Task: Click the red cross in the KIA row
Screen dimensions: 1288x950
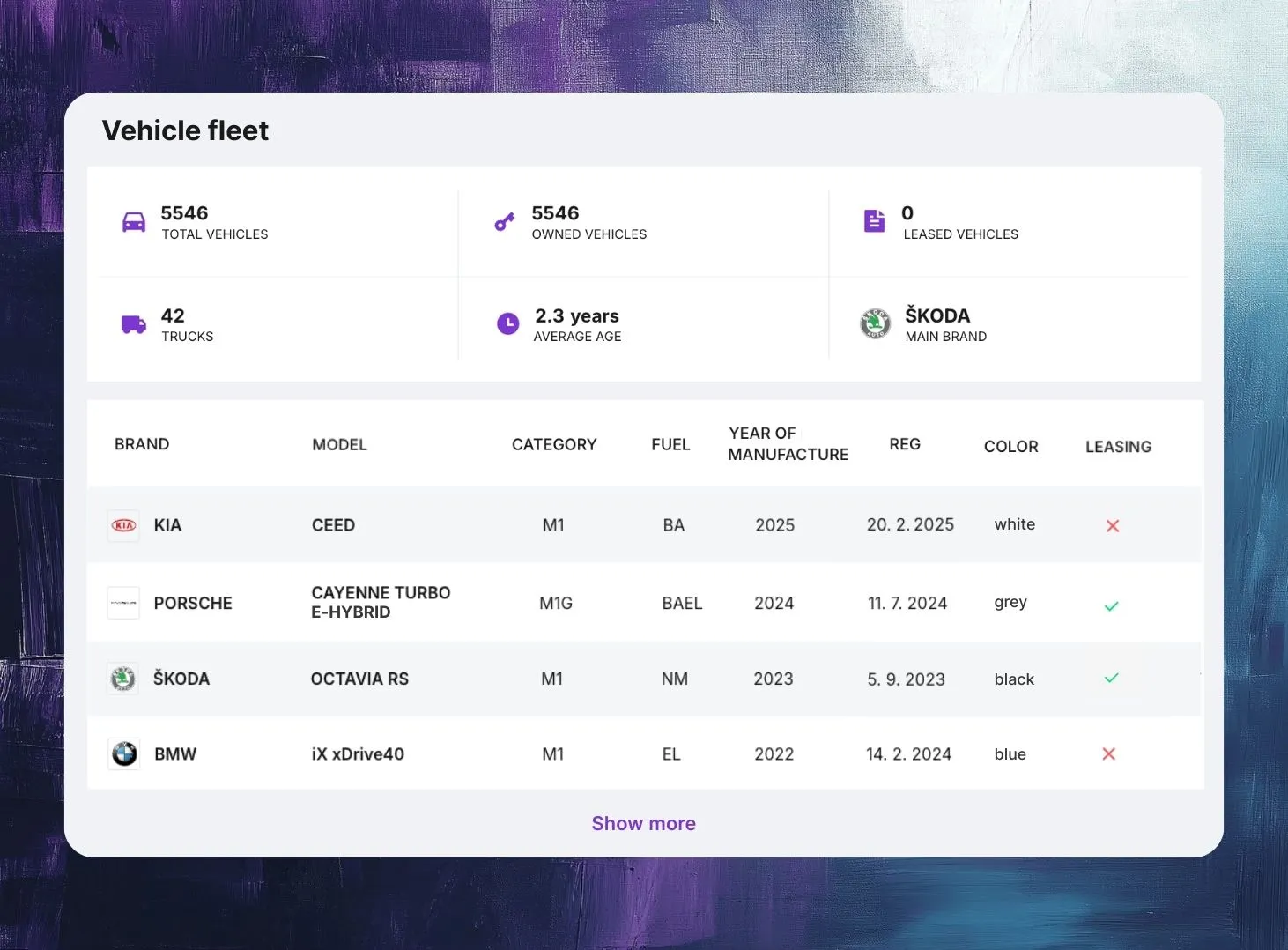Action: click(x=1113, y=525)
